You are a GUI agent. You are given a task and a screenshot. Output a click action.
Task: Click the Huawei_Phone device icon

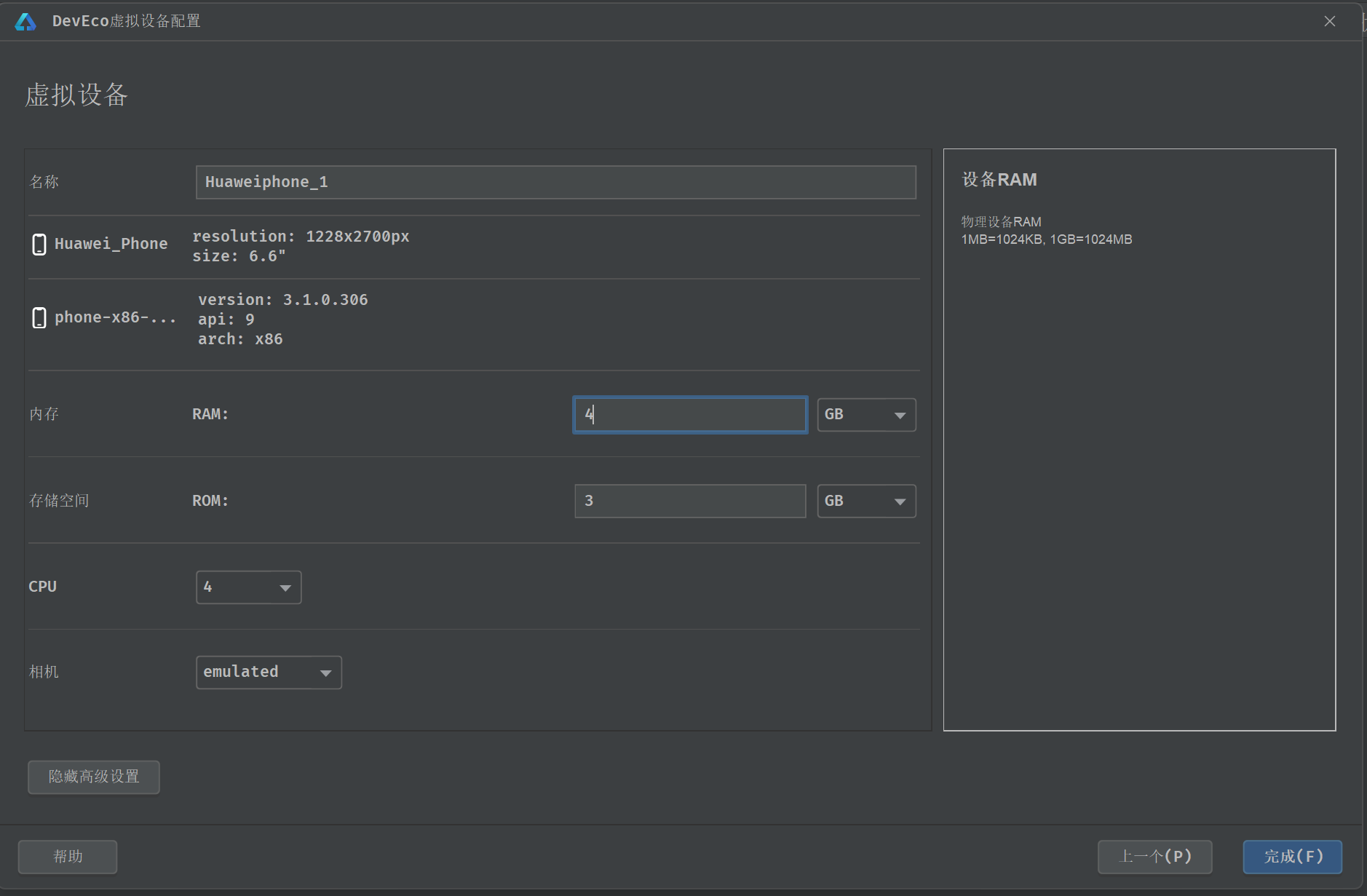click(x=39, y=245)
